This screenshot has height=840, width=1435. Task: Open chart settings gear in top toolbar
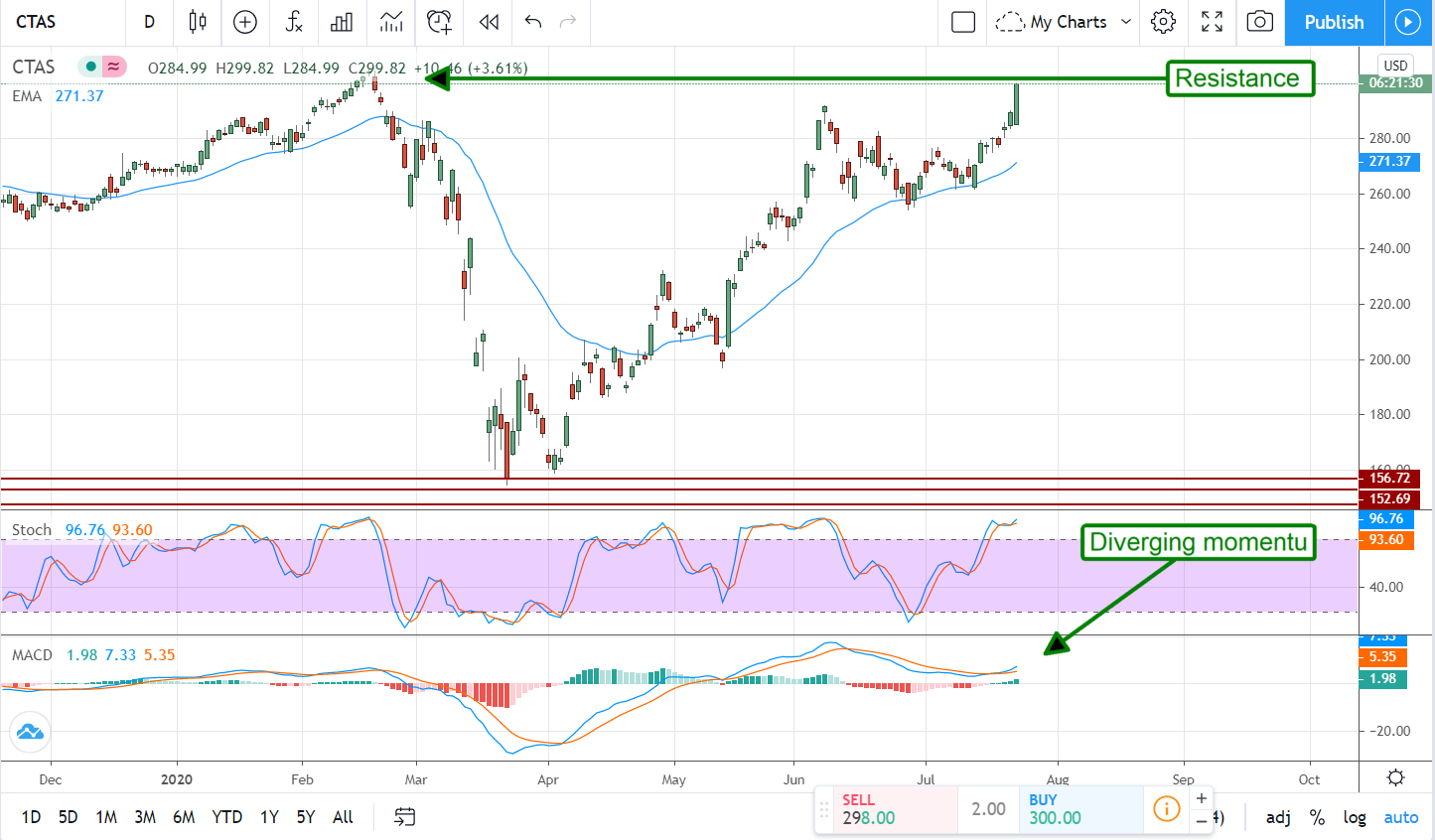pos(1163,22)
